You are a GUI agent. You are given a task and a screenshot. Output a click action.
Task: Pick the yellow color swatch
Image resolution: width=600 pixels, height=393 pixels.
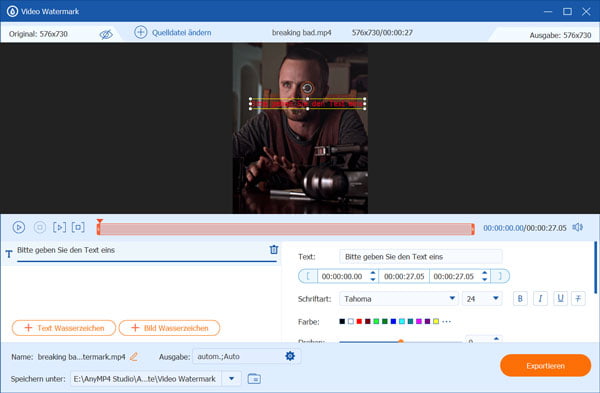436,321
